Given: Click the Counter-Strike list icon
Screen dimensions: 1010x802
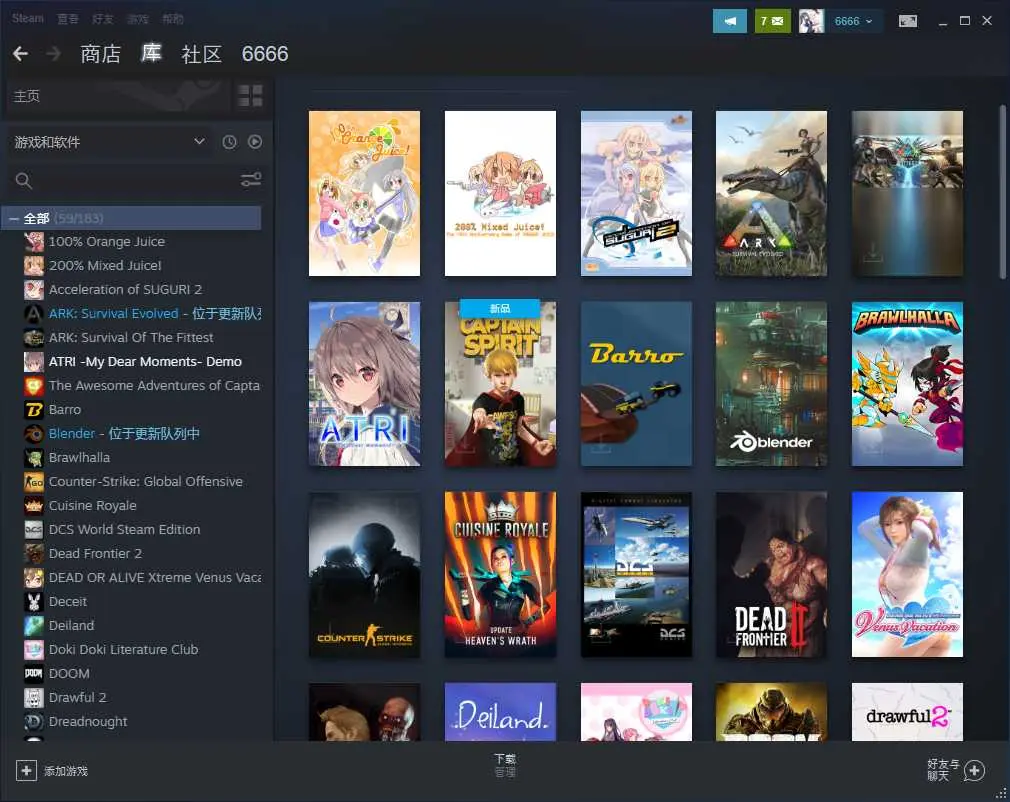Looking at the screenshot, I should pyautogui.click(x=34, y=482).
